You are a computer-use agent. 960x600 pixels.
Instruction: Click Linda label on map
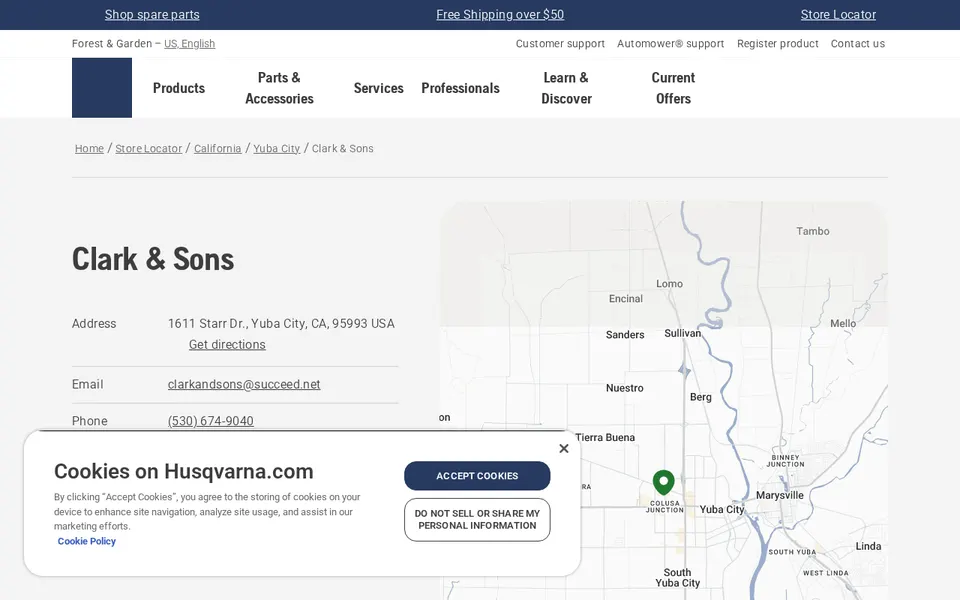(868, 546)
